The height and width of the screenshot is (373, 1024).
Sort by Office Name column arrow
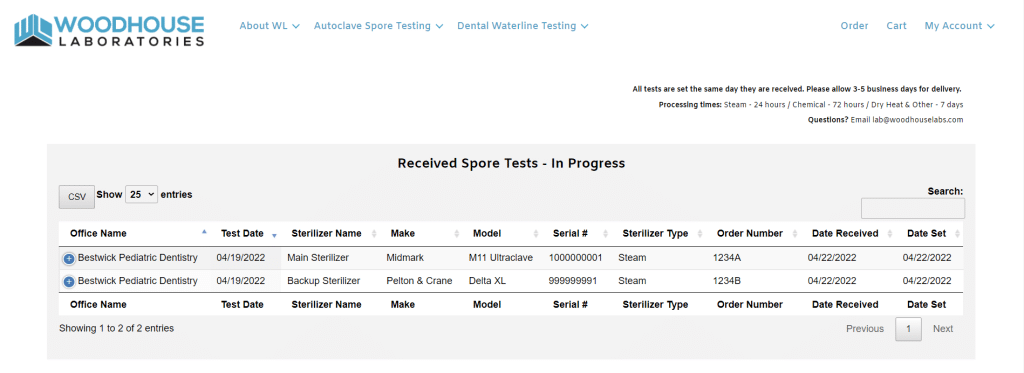(x=204, y=233)
